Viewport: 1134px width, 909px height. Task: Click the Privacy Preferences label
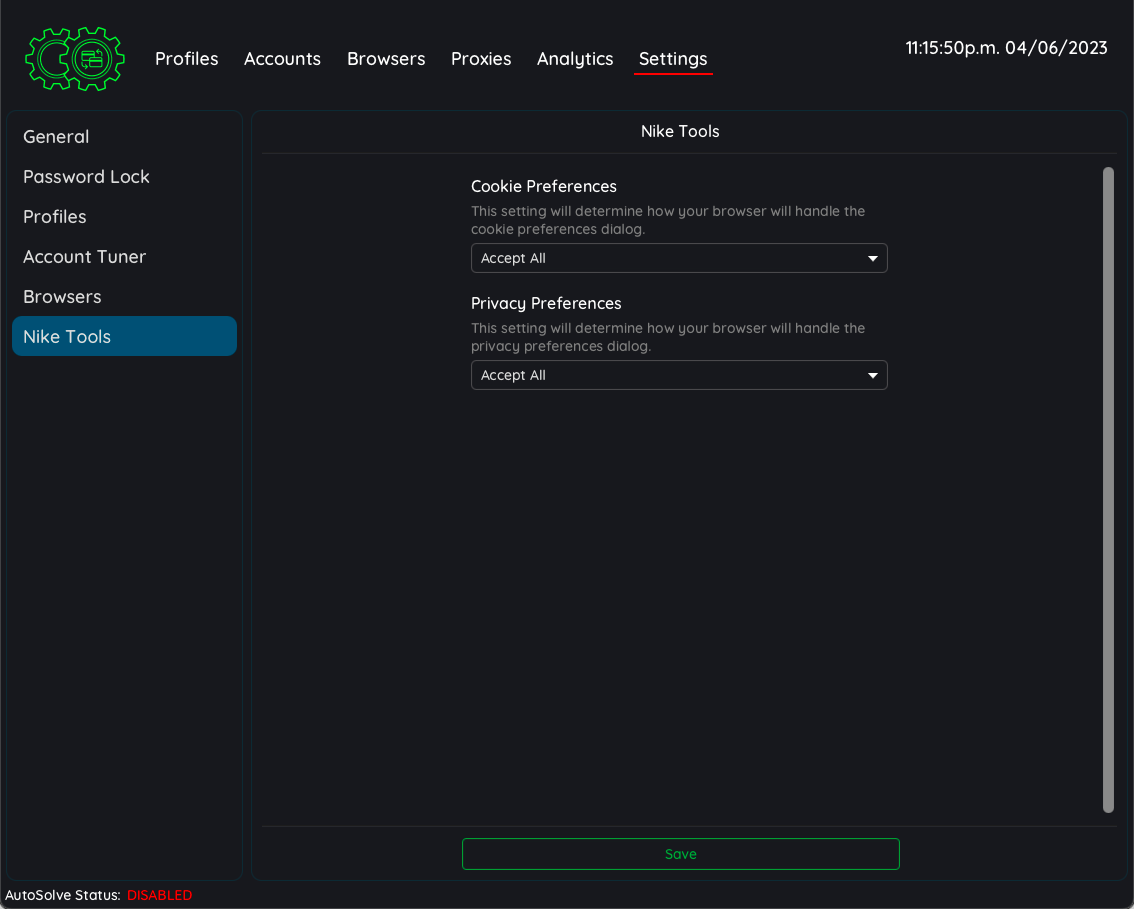coord(546,304)
